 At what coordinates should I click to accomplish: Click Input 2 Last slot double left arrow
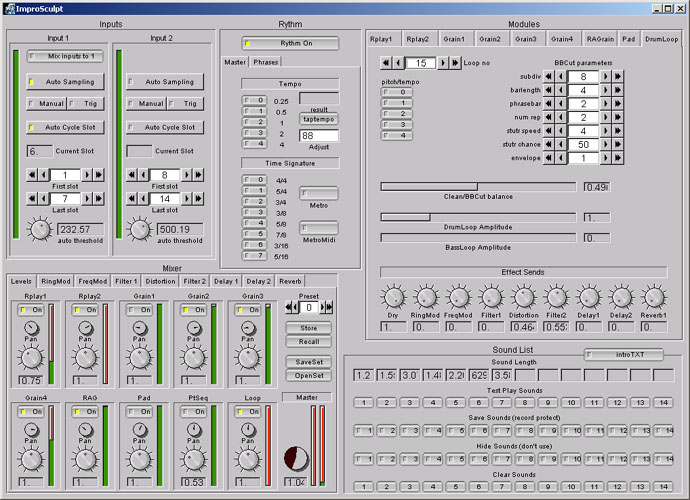[132, 199]
